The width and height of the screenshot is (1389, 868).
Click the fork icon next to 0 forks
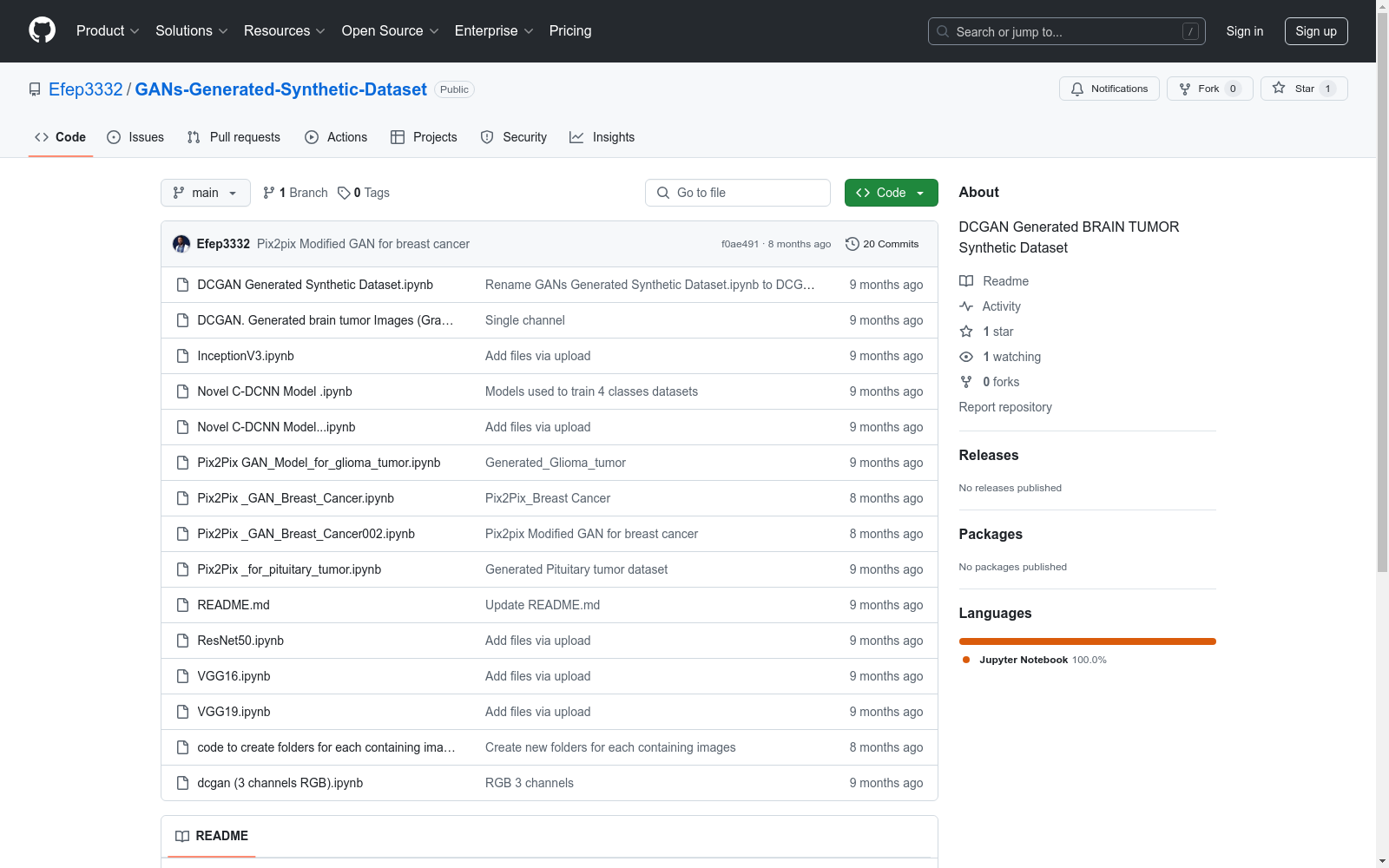pos(966,382)
